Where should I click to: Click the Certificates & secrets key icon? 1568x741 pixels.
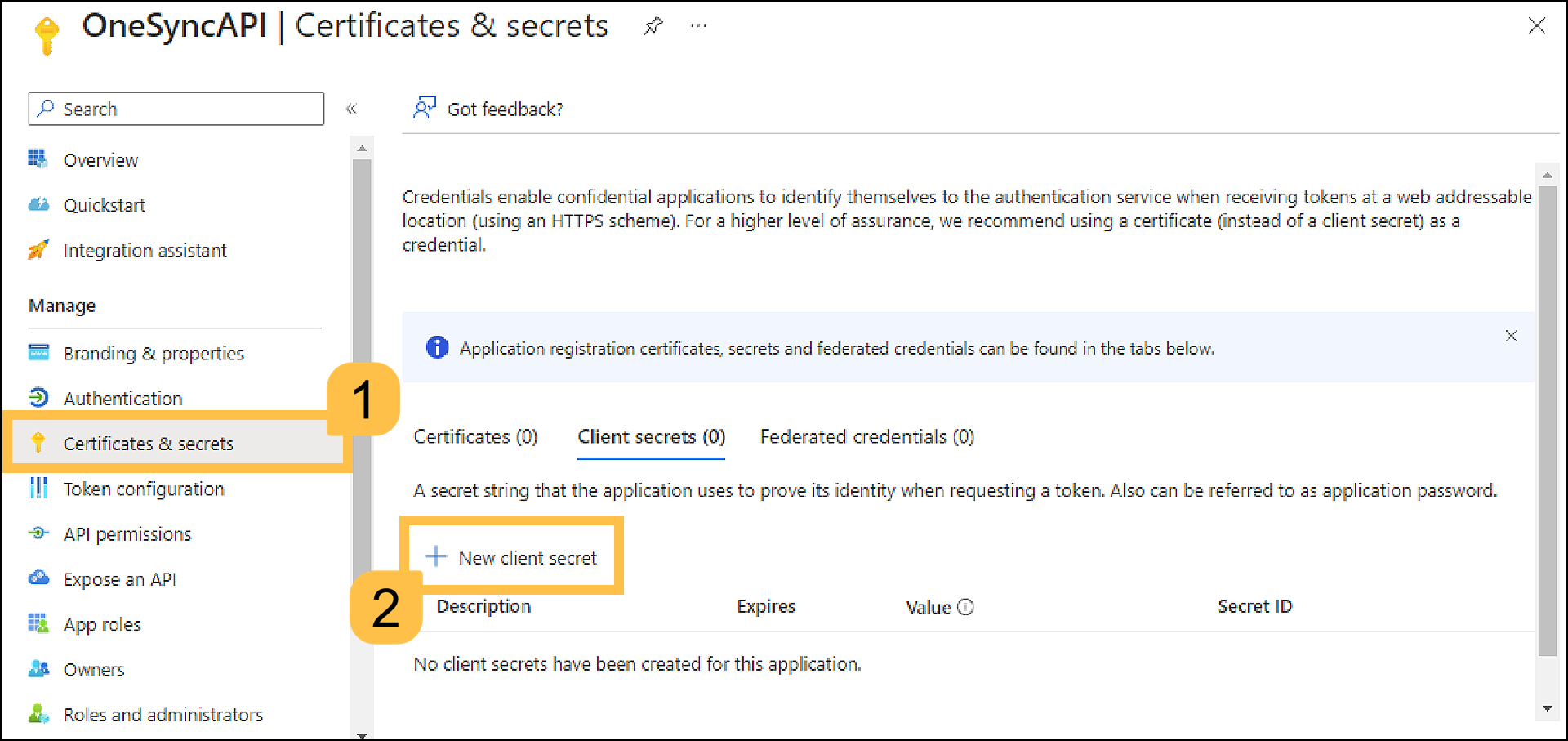coord(38,443)
